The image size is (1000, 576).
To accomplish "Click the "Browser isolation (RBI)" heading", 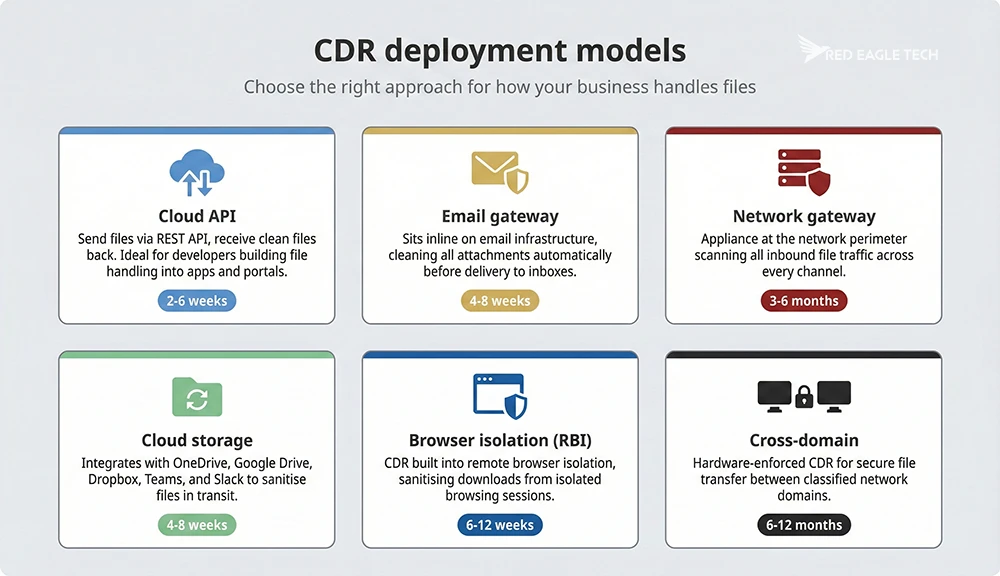I will click(x=499, y=439).
